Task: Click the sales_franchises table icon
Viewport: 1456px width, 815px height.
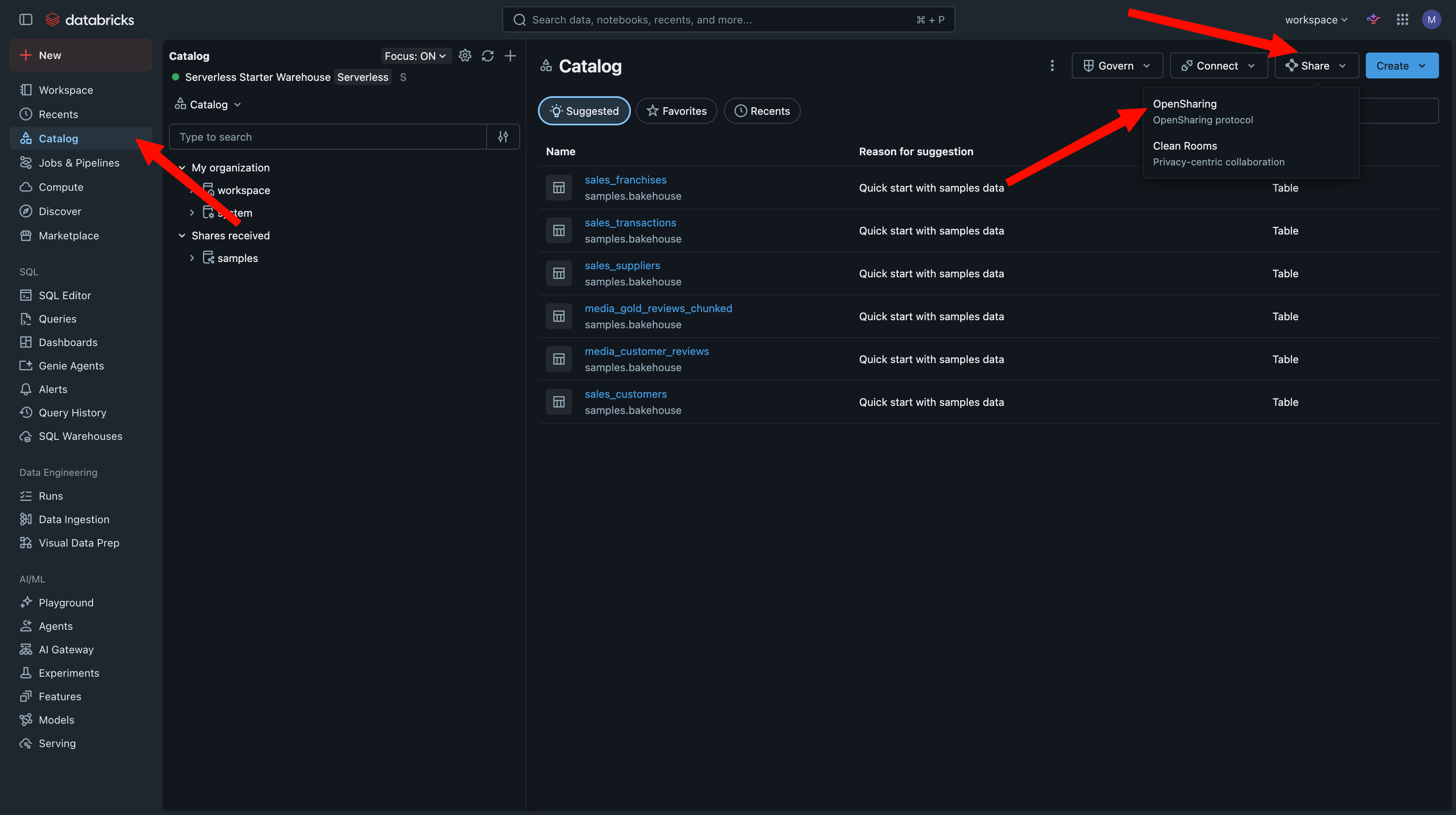Action: coord(559,188)
